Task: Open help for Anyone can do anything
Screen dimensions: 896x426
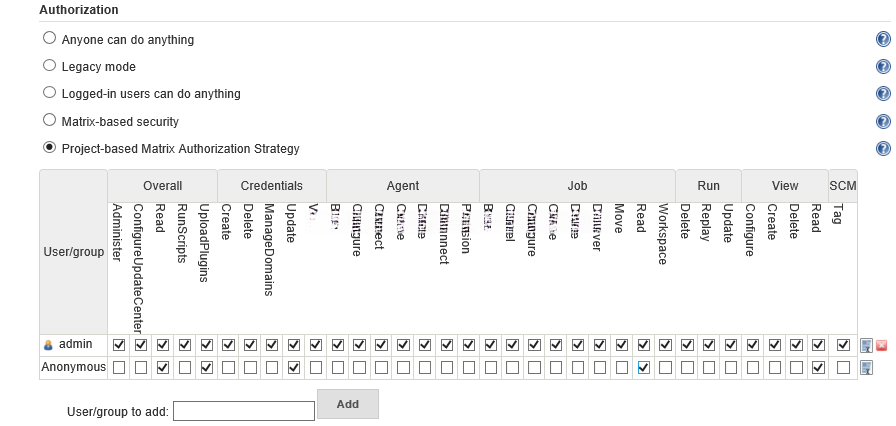Action: 883,40
